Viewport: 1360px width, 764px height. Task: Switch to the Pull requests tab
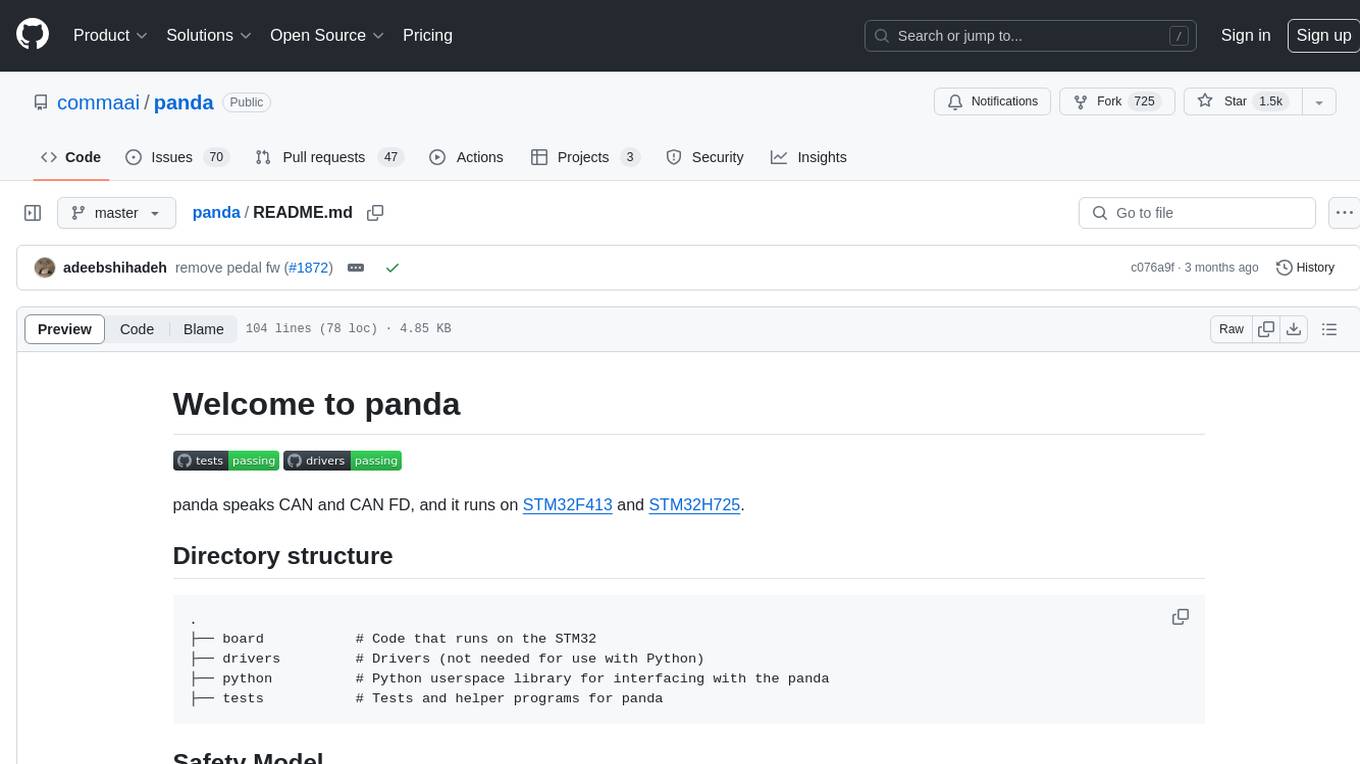click(x=328, y=157)
